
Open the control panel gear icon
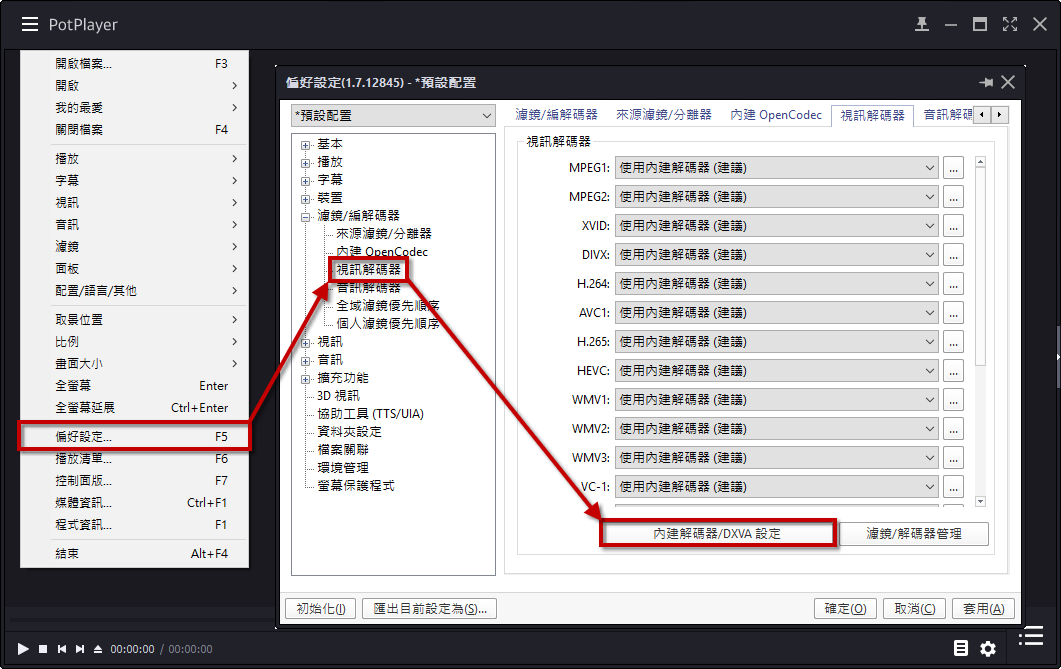(988, 649)
